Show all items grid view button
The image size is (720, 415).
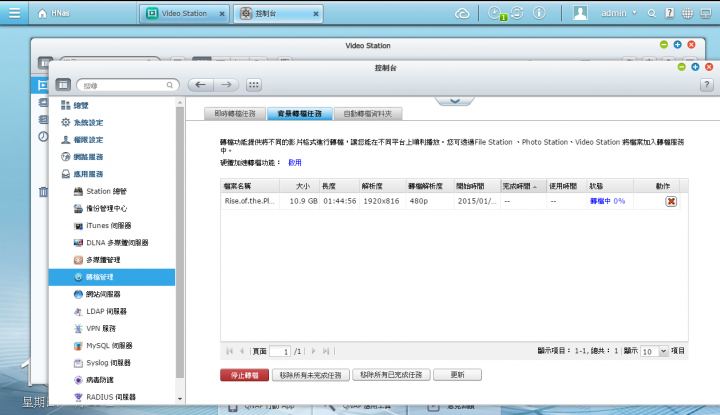tap(253, 85)
